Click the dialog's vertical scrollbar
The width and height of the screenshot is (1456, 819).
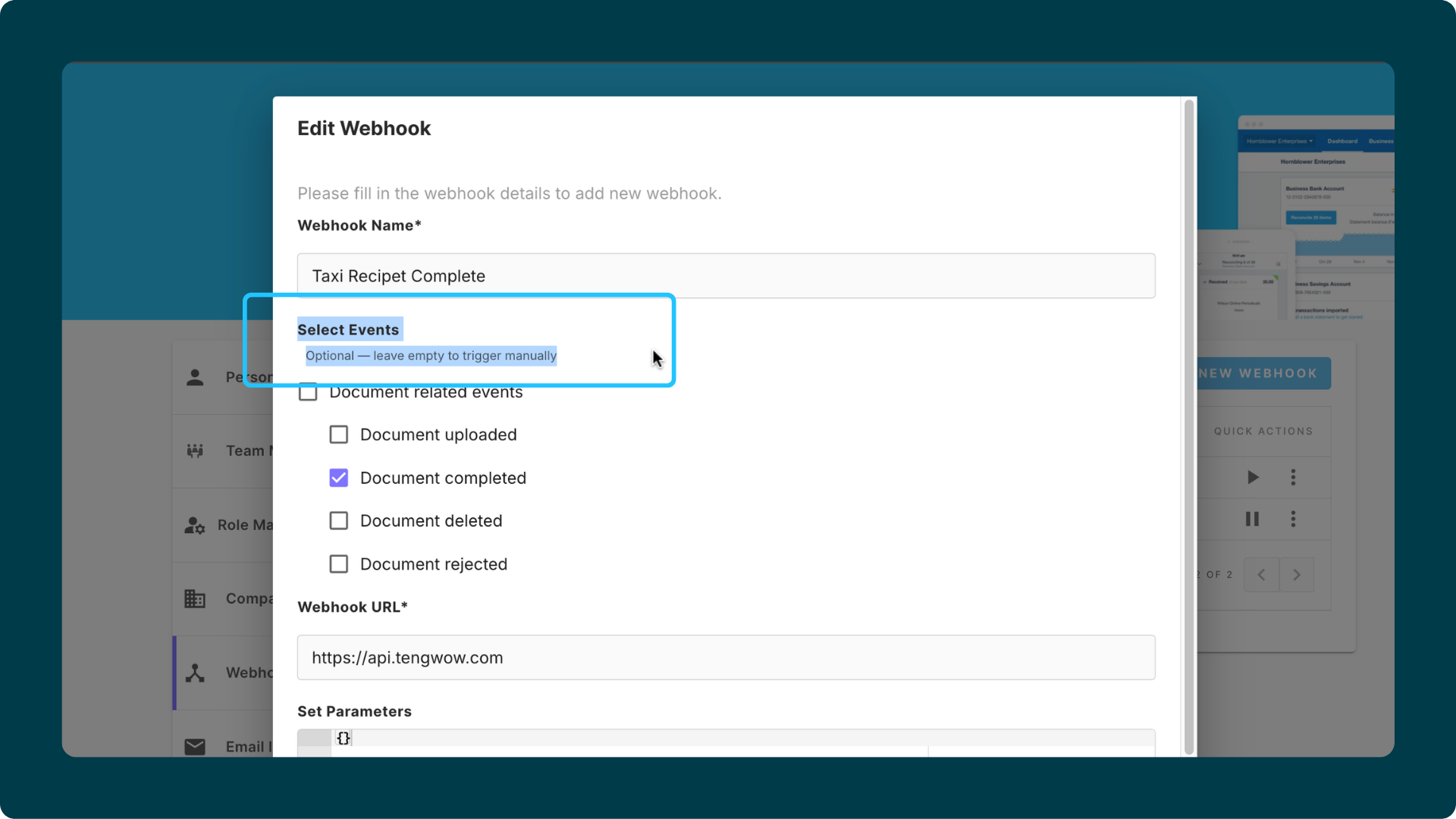1189,425
